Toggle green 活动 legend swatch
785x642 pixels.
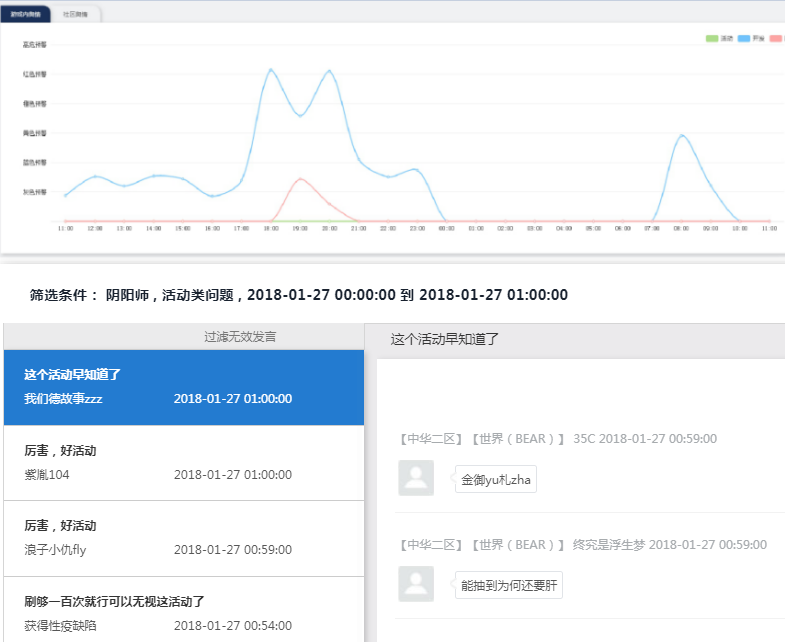tap(712, 38)
